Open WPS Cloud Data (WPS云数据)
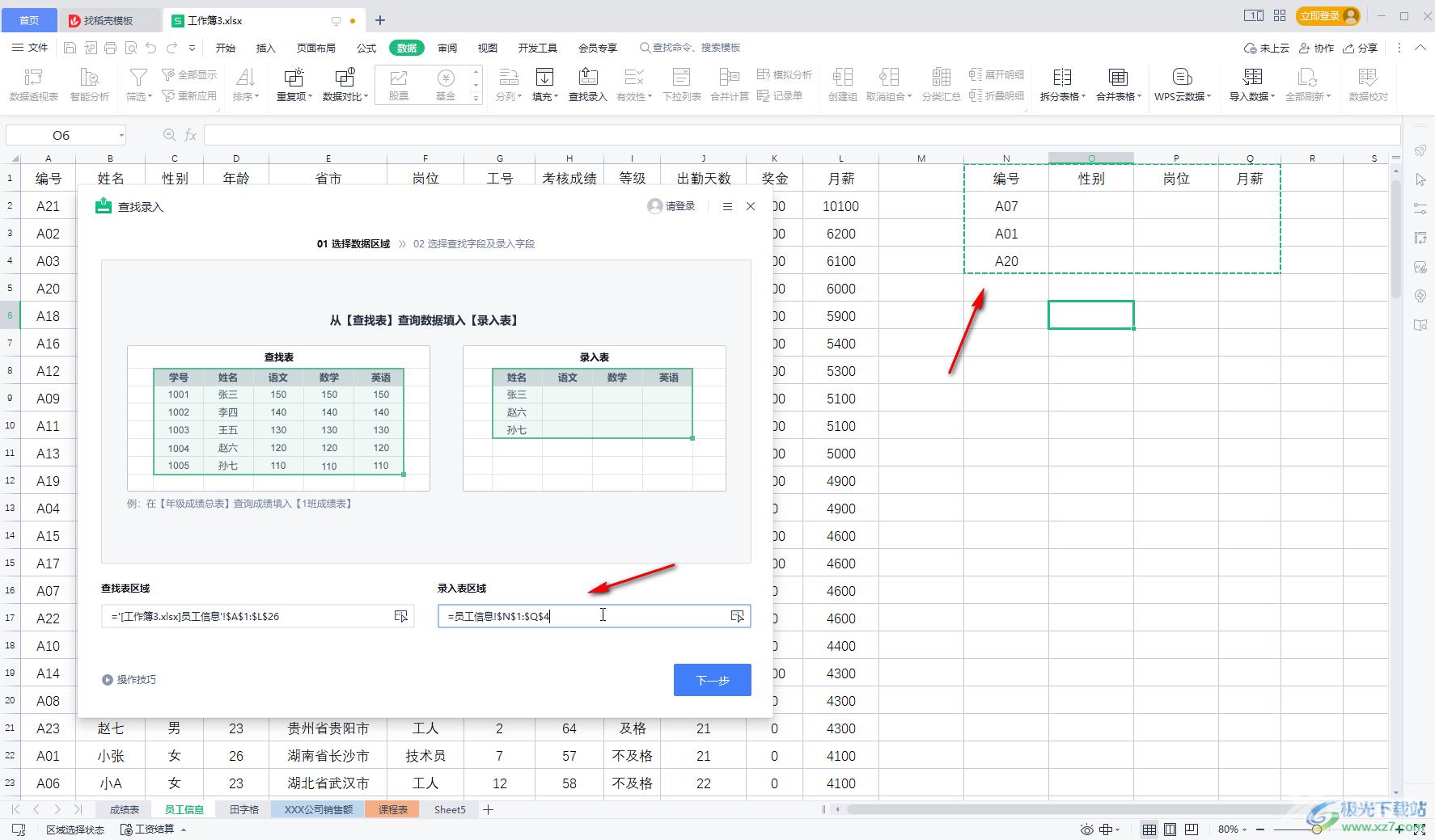Viewport: 1435px width, 840px height. point(1183,85)
